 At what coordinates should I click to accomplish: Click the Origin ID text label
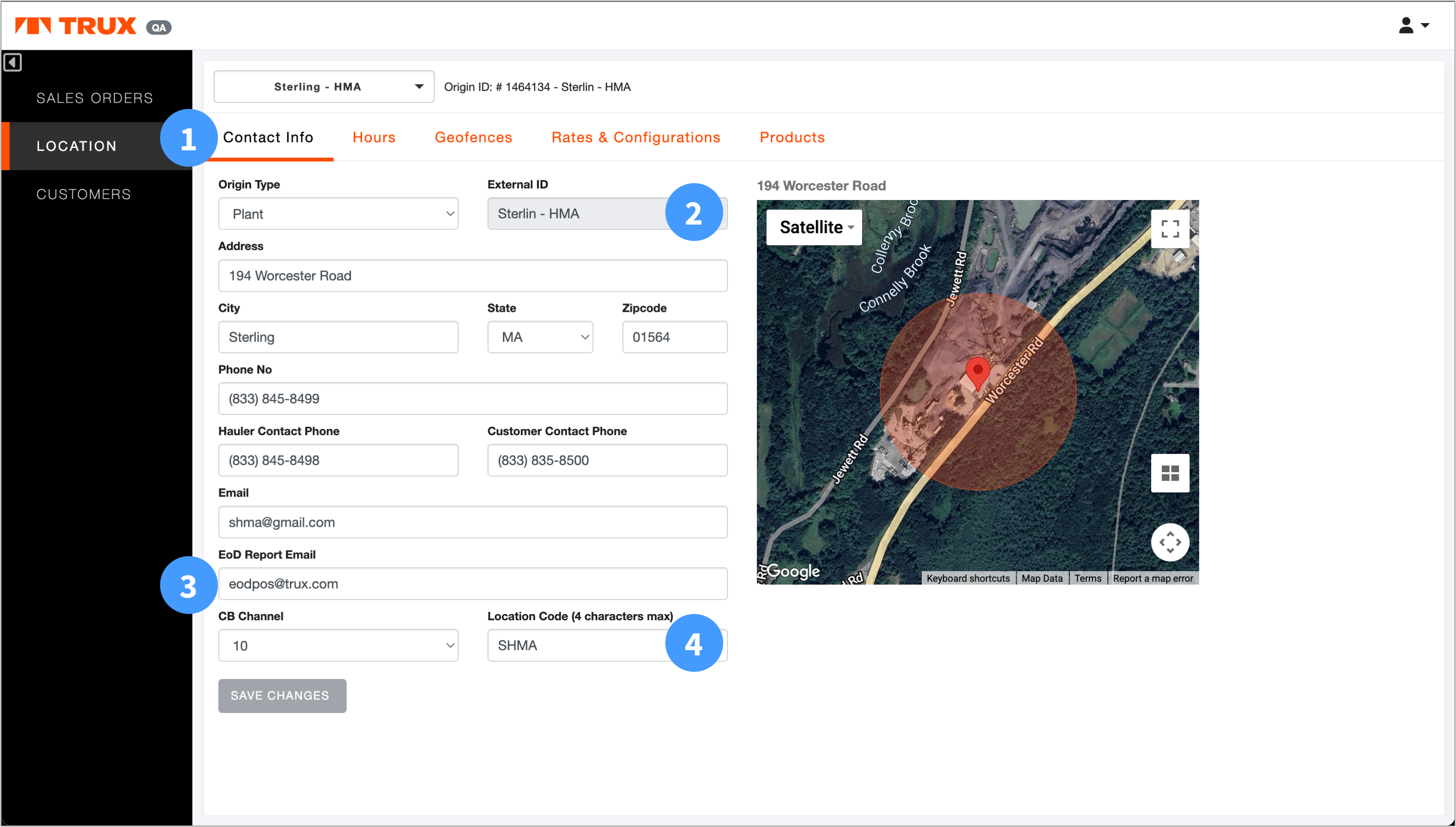[538, 87]
